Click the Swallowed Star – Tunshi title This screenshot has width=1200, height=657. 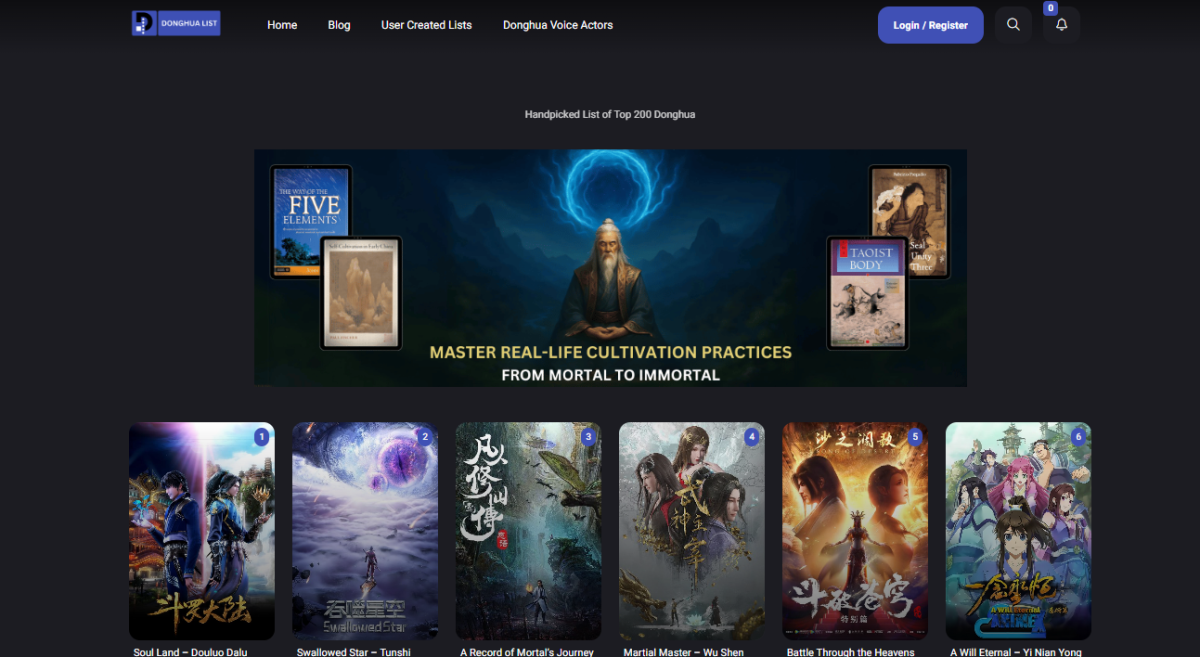354,652
